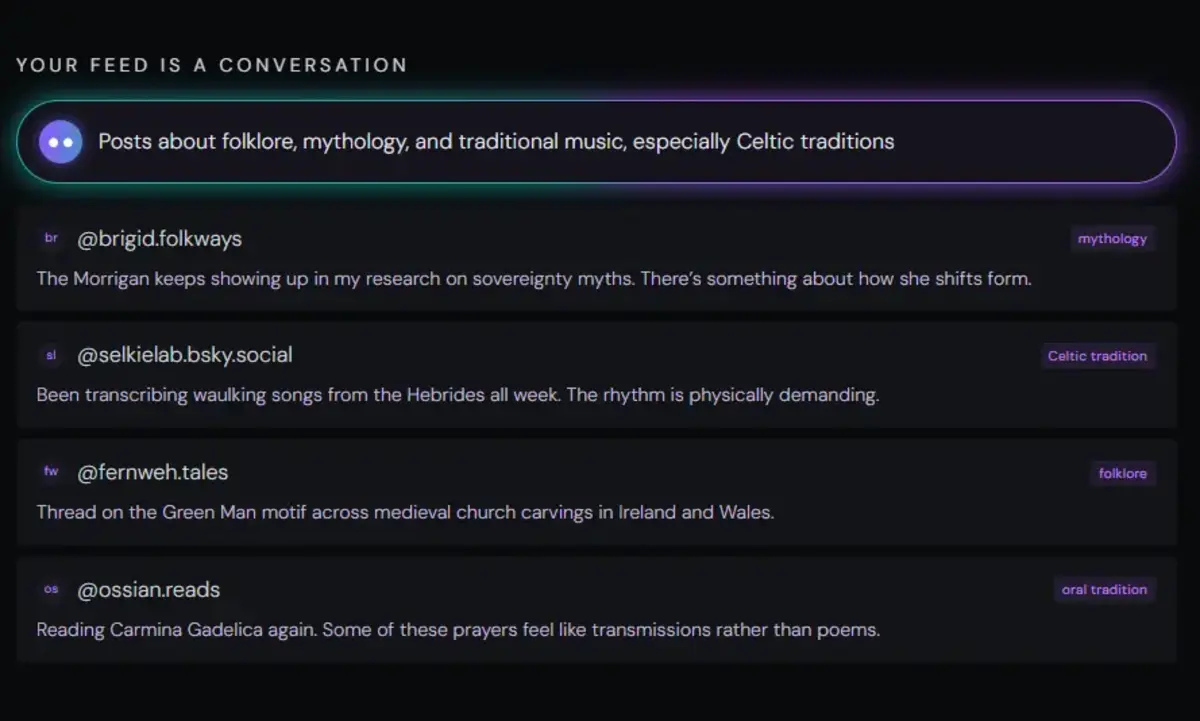The height and width of the screenshot is (721, 1200).
Task: Open the @brigid.folkways profile link
Action: (x=159, y=239)
